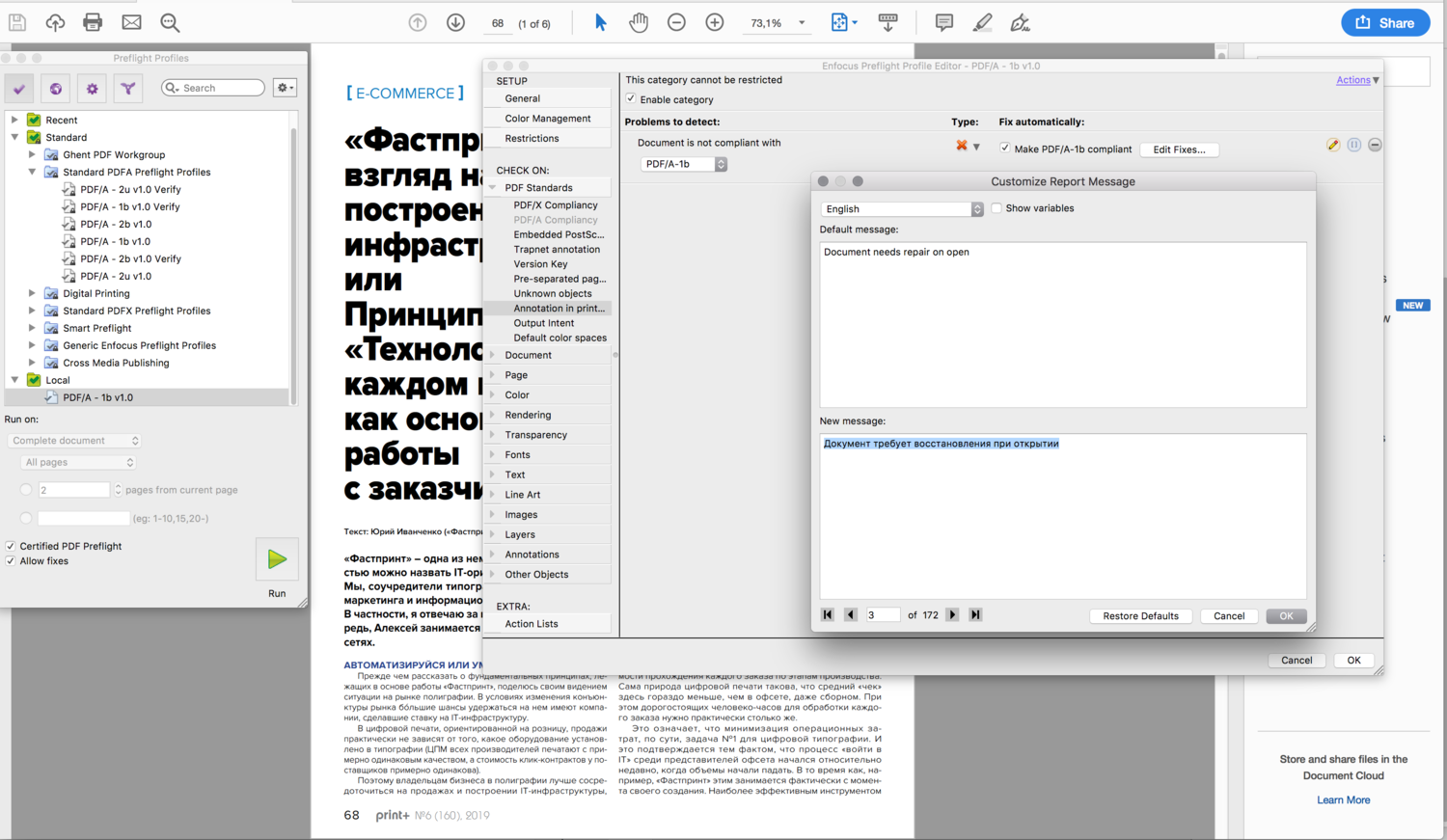Click the blue Share button
This screenshot has width=1447, height=840.
[x=1385, y=23]
